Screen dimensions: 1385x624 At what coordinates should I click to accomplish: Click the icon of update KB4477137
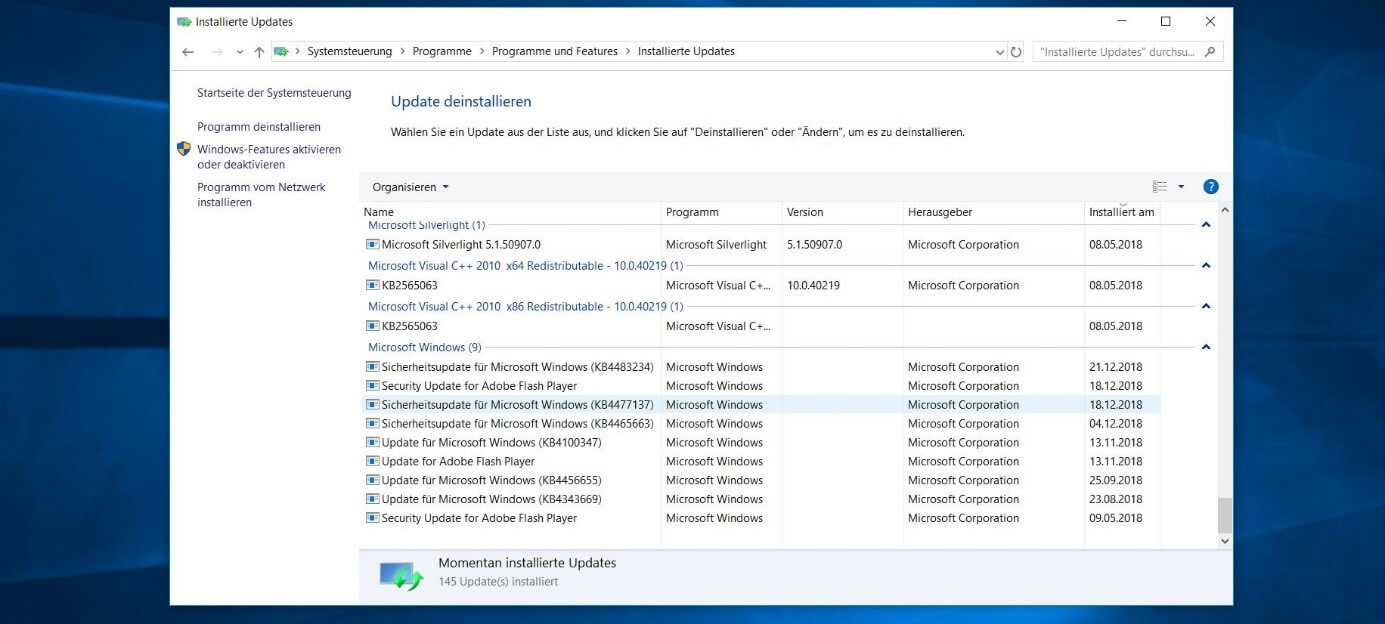click(x=372, y=405)
